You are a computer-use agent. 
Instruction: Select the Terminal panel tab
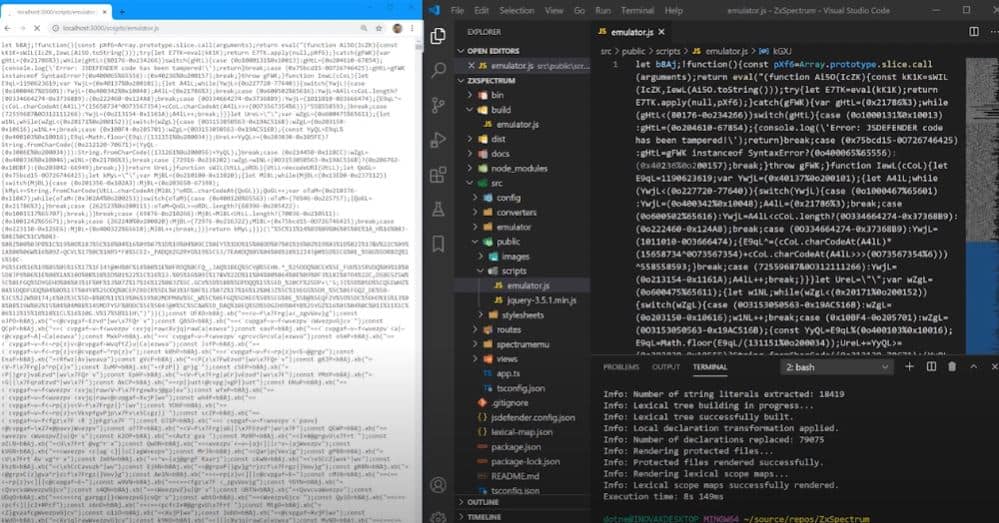coord(710,367)
